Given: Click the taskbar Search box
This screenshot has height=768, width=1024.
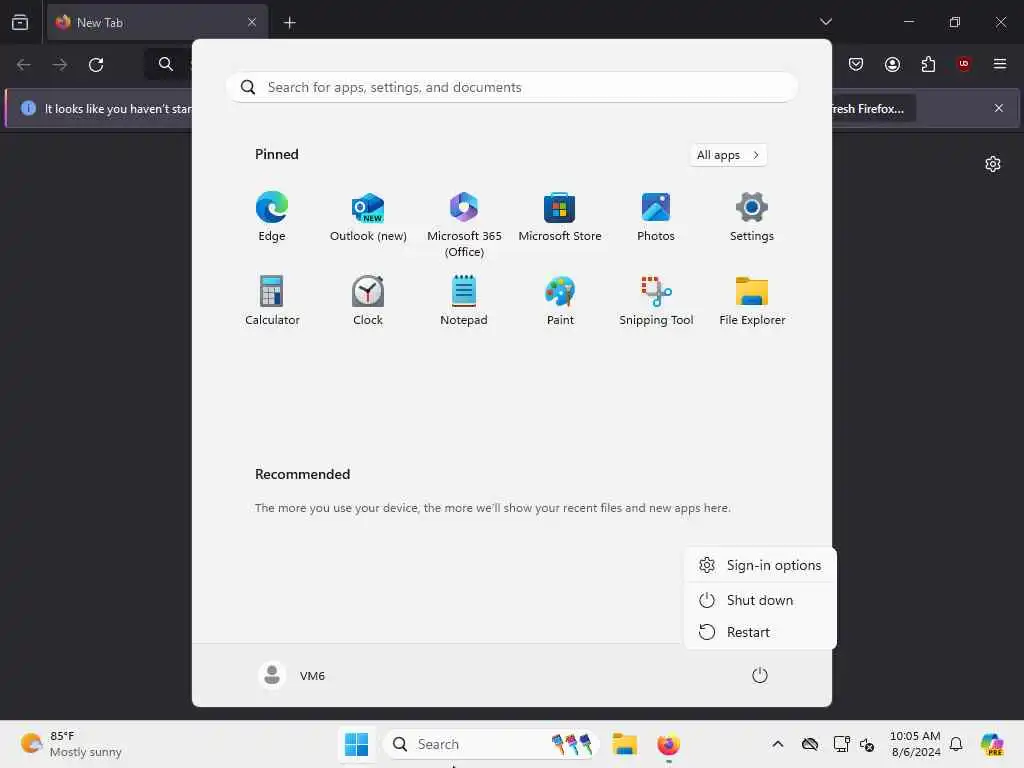Looking at the screenshot, I should click(x=491, y=744).
